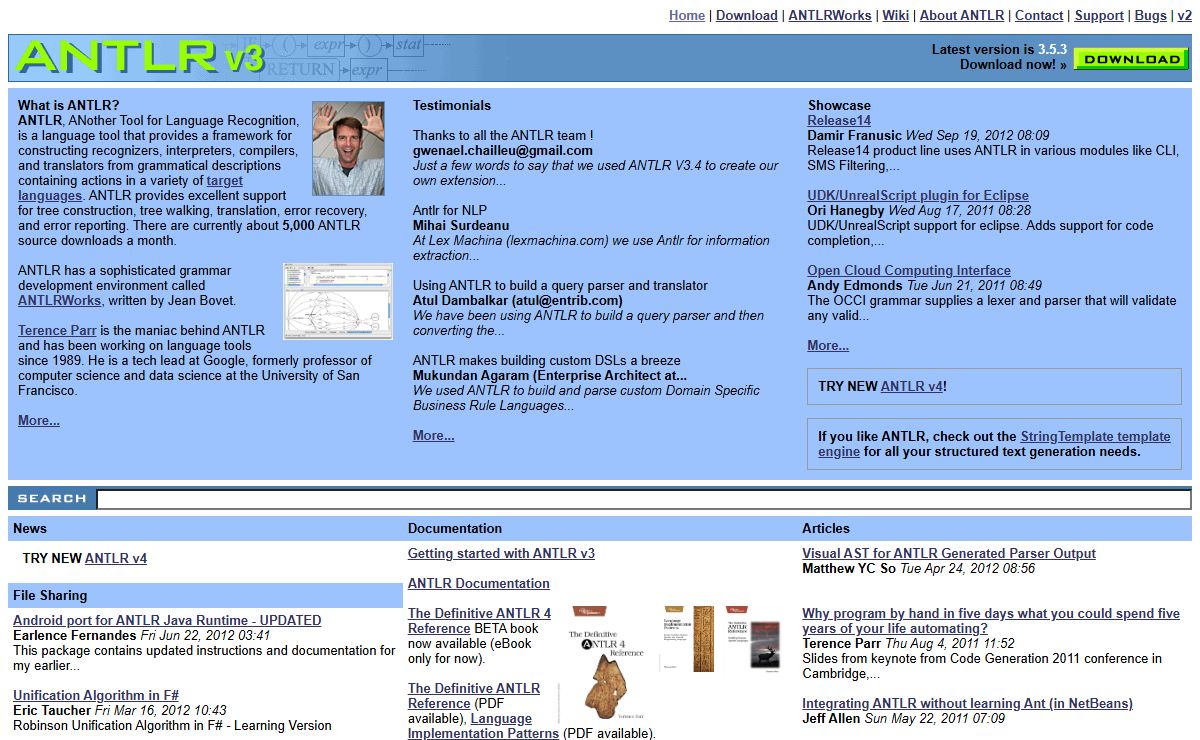
Task: Click the v2 link in top navigation
Action: coord(1185,15)
